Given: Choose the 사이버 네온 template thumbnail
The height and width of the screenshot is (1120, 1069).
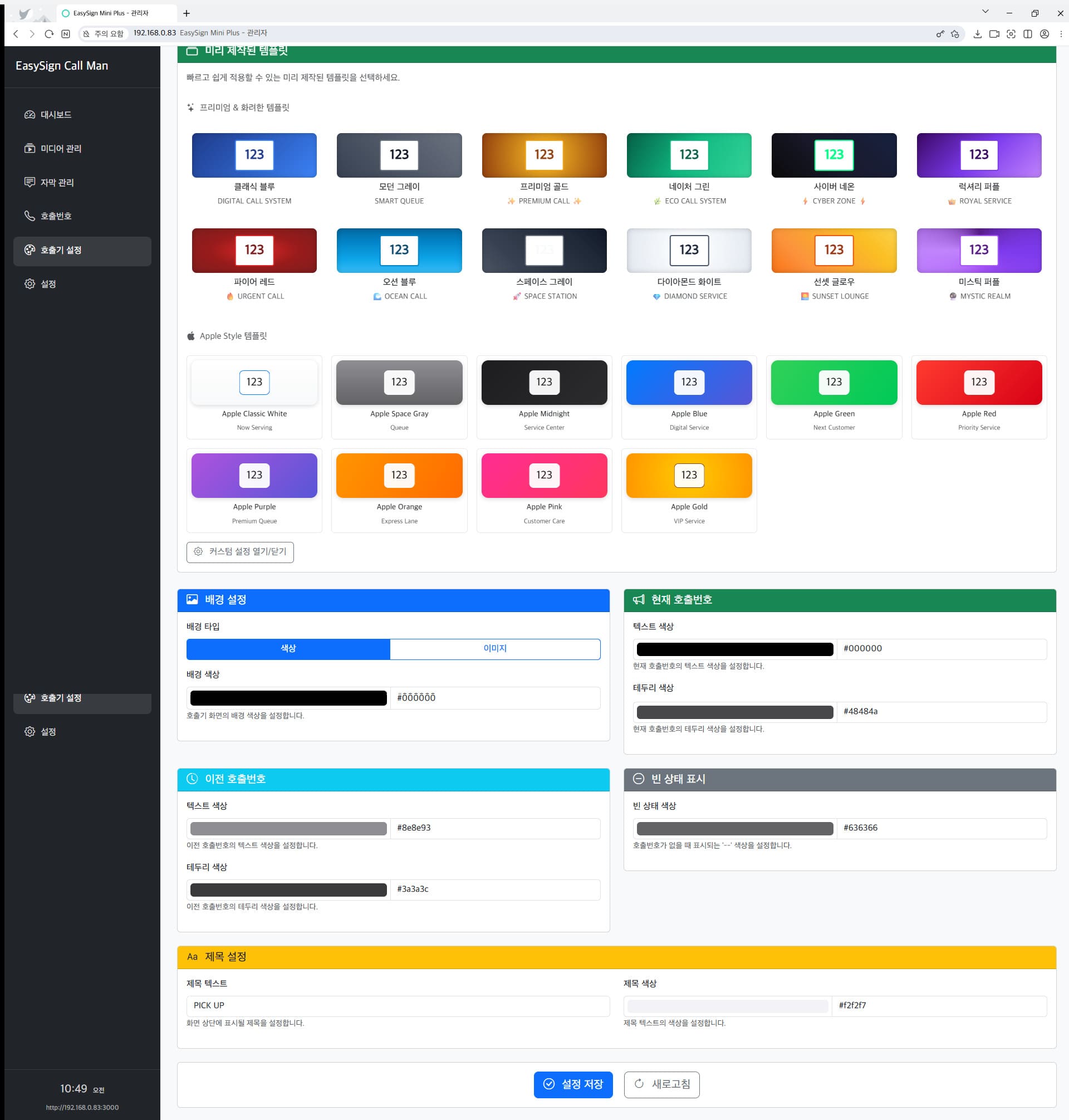Looking at the screenshot, I should (833, 155).
